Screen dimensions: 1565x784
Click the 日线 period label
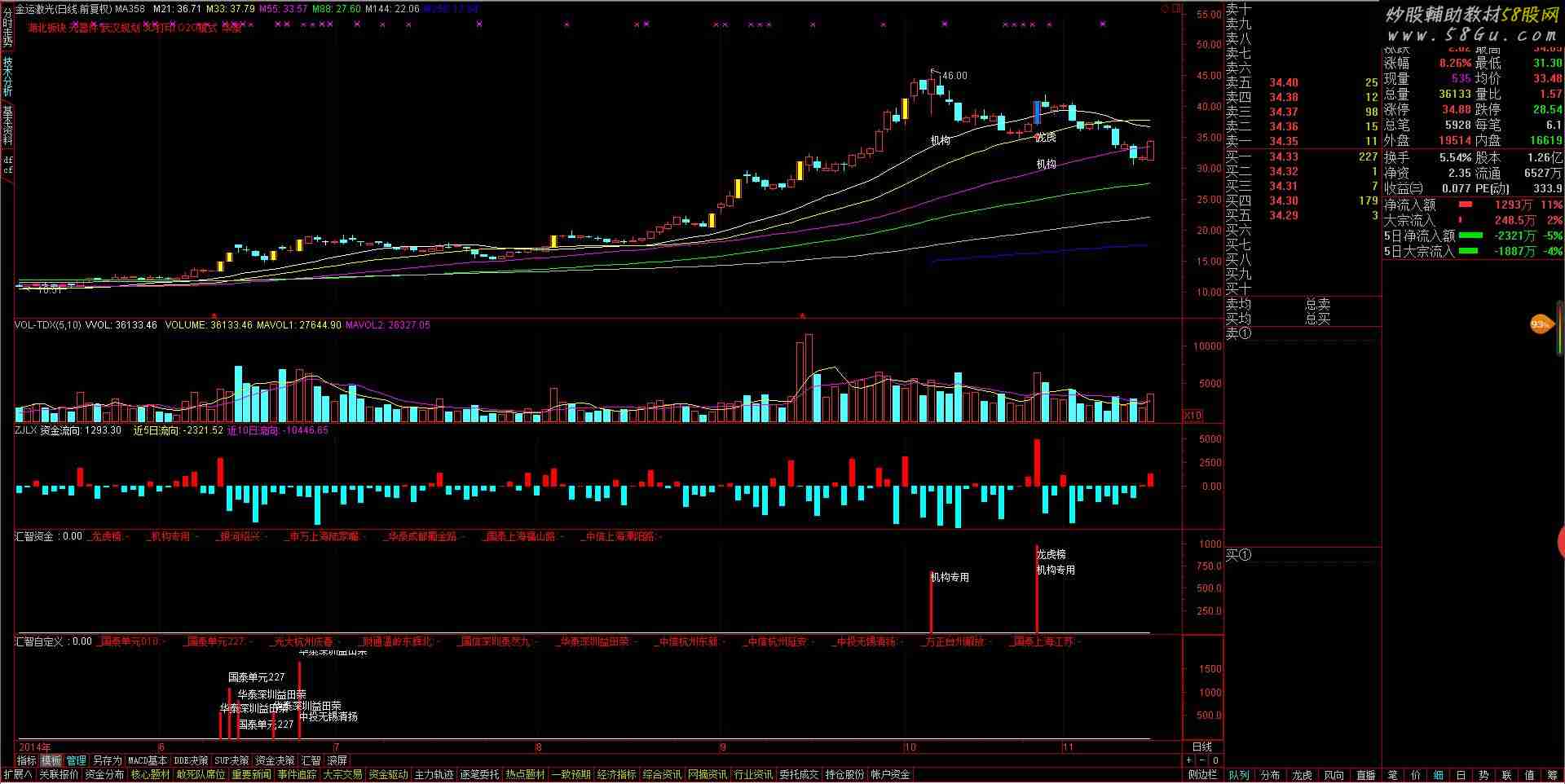1201,747
